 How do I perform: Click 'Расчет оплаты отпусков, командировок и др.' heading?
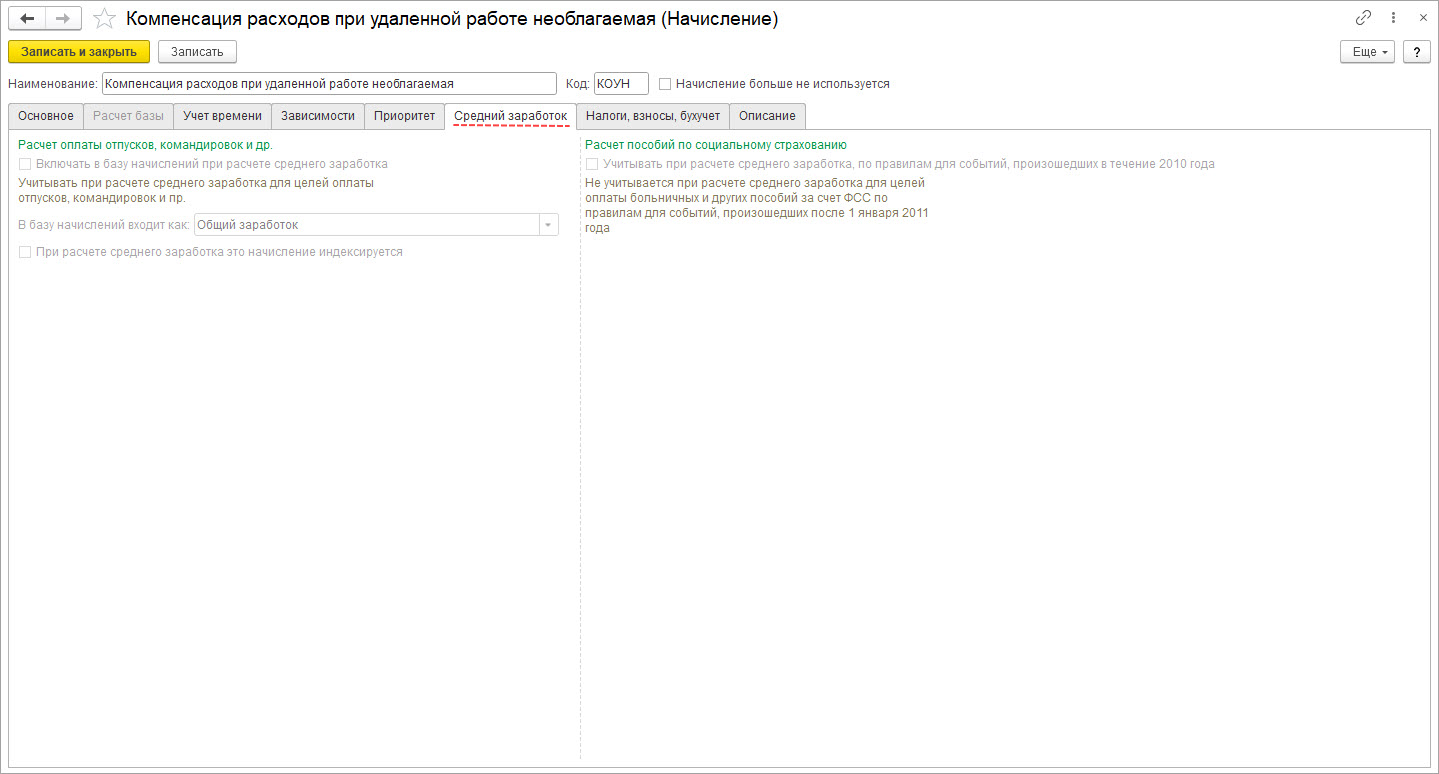[146, 145]
